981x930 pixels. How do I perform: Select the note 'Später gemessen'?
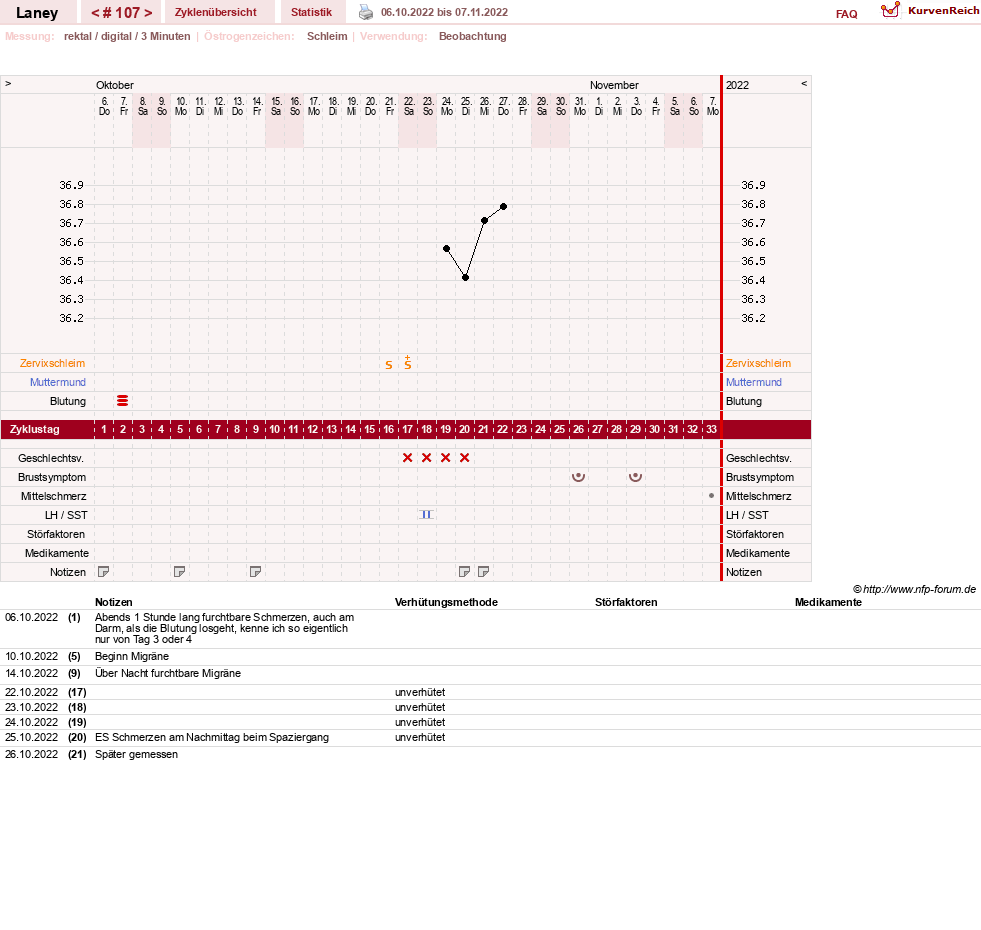(136, 754)
